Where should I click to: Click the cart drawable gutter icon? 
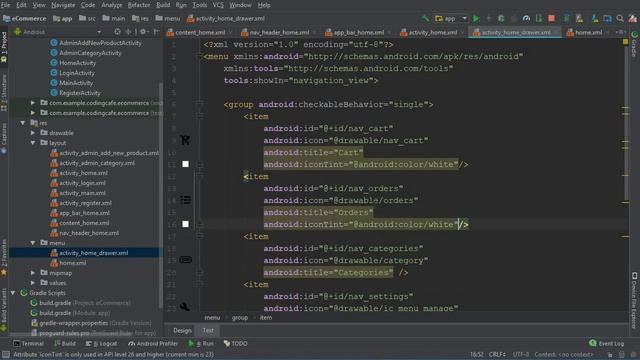tap(185, 140)
